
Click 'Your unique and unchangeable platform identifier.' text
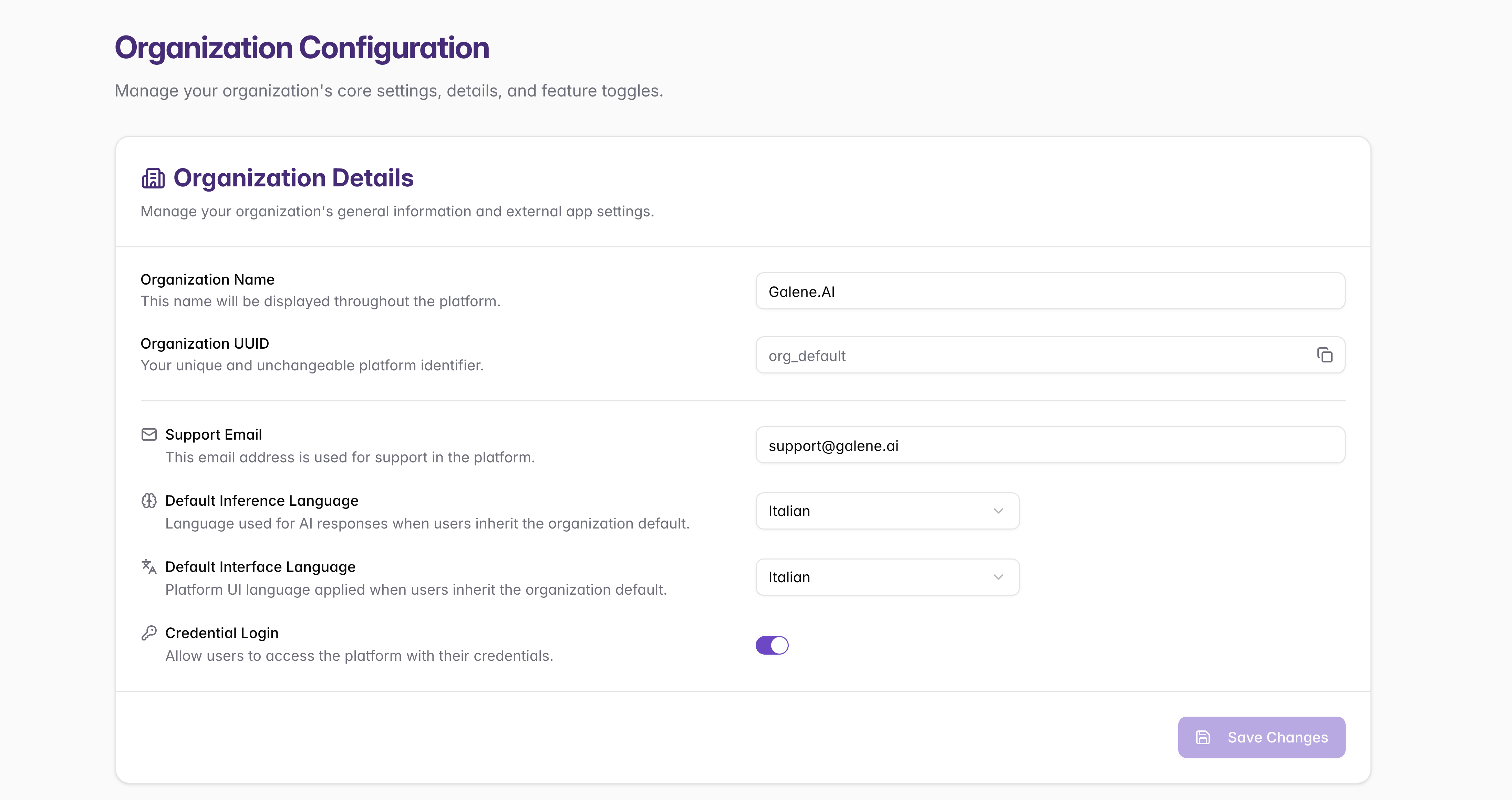click(x=312, y=365)
